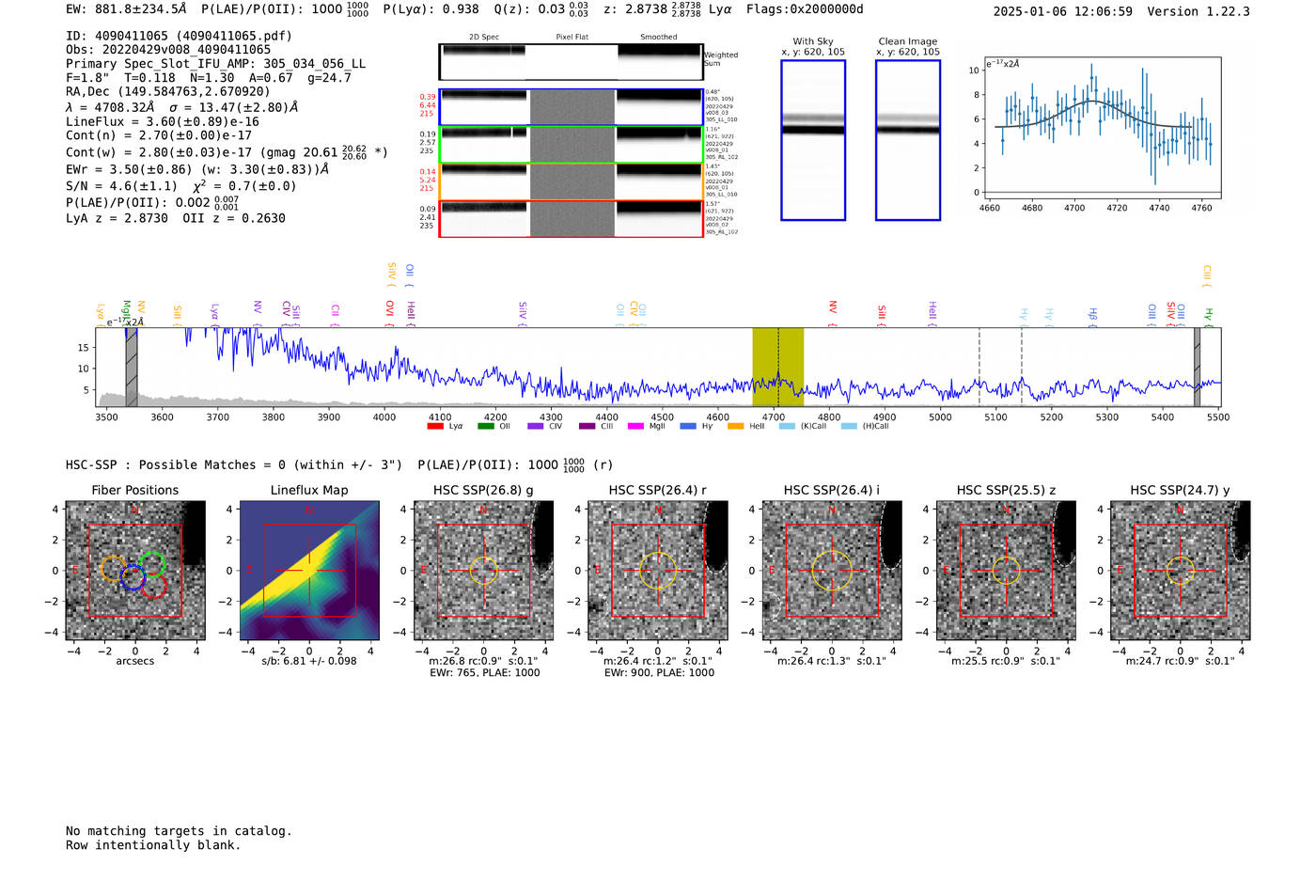
Task: Click the Q(z): 0.03 header value
Action: point(541,8)
